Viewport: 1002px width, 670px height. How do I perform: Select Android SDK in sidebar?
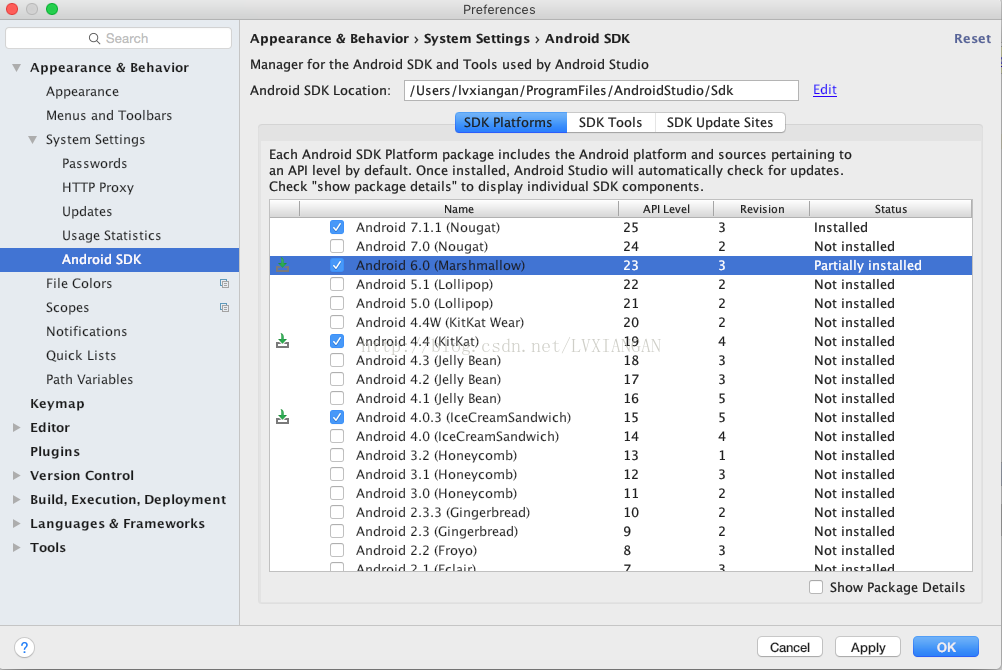[x=119, y=260]
